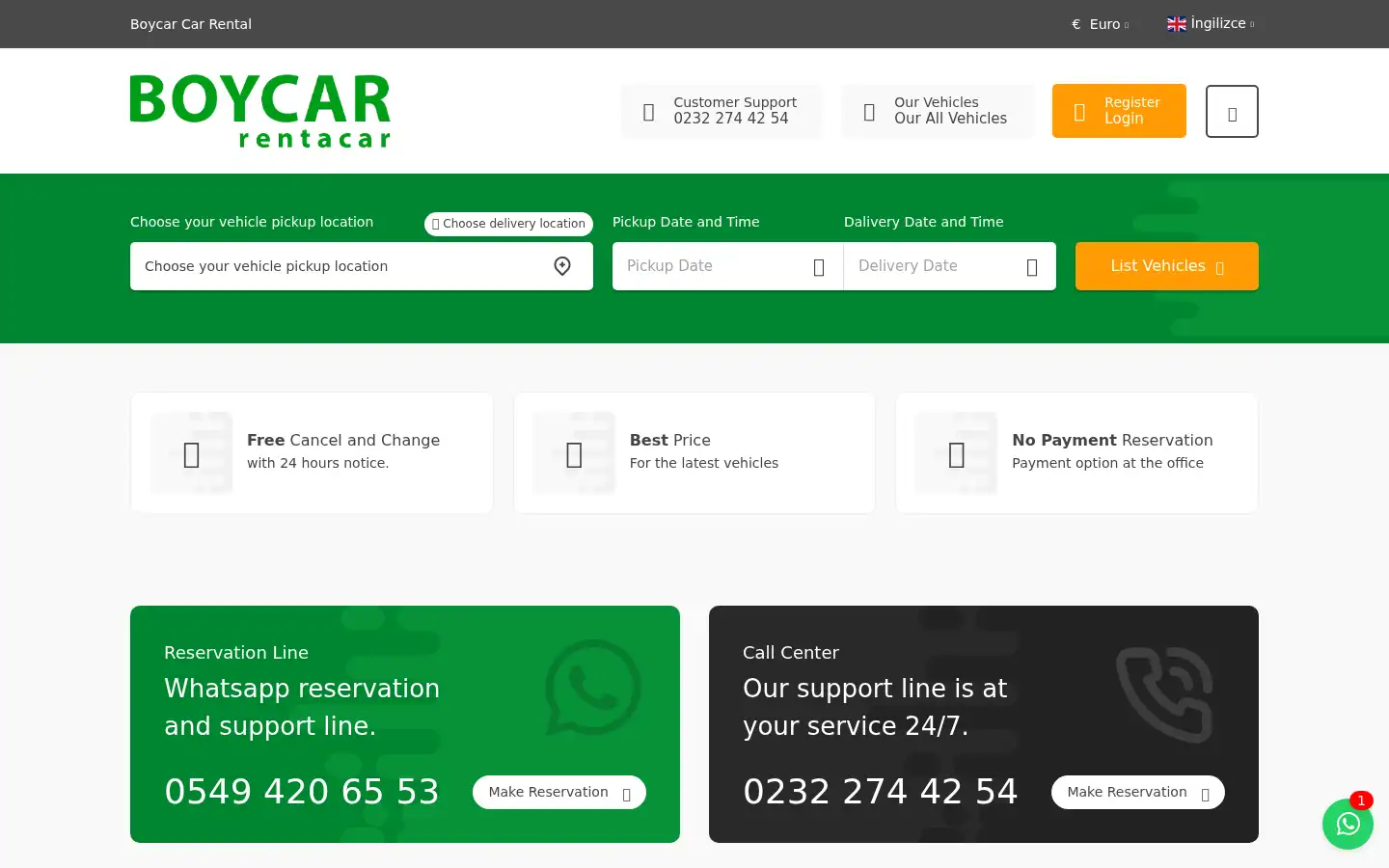Image resolution: width=1389 pixels, height=868 pixels.
Task: Click the vehicle pickup location field
Action: 362,266
